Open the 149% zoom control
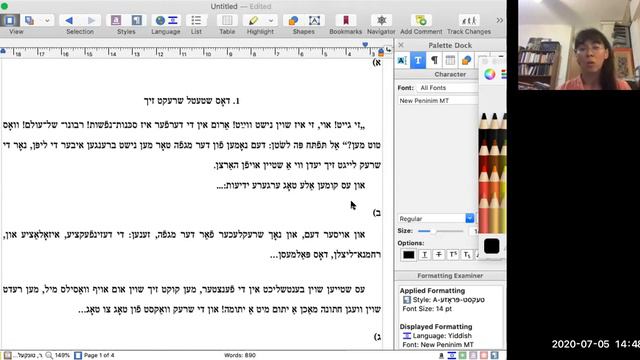 [x=58, y=356]
